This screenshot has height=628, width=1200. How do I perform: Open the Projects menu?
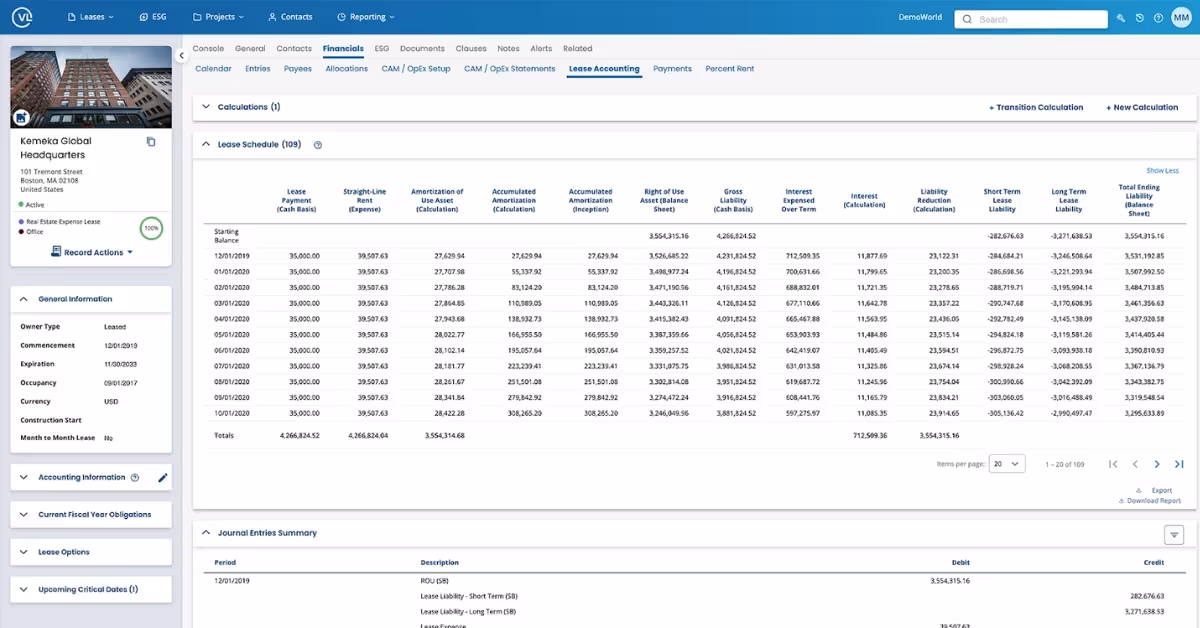218,16
